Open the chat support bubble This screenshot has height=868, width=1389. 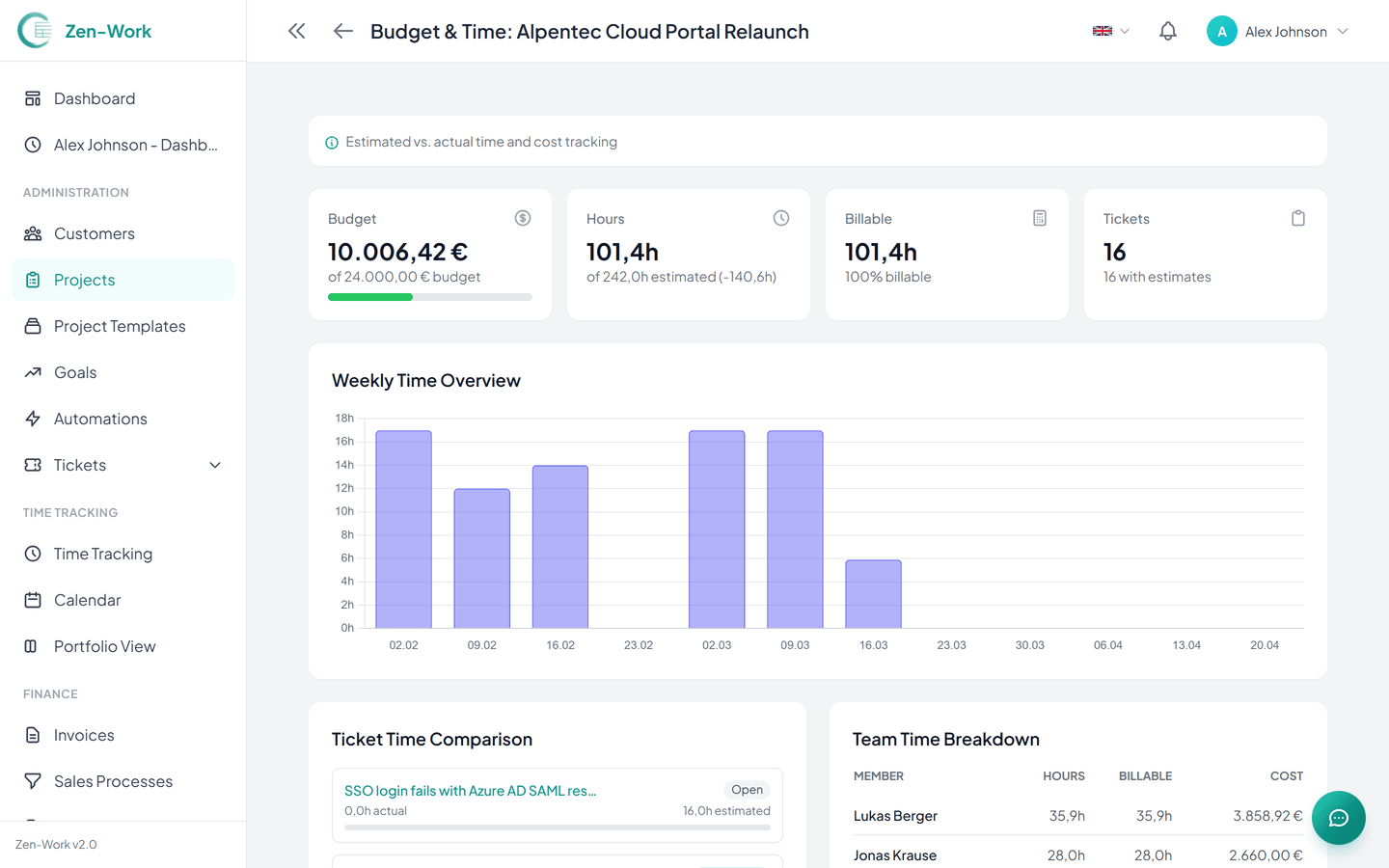(x=1339, y=818)
